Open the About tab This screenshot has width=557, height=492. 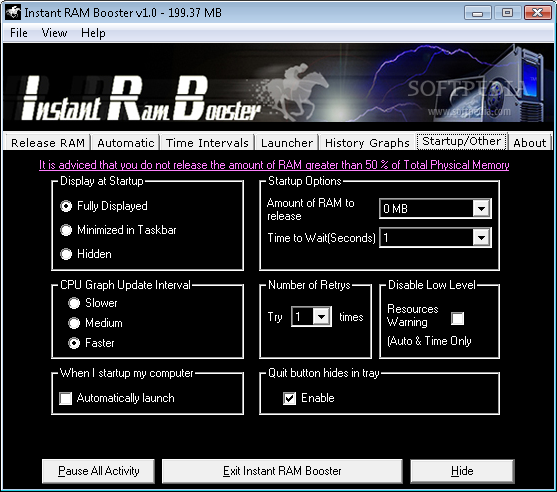[529, 143]
